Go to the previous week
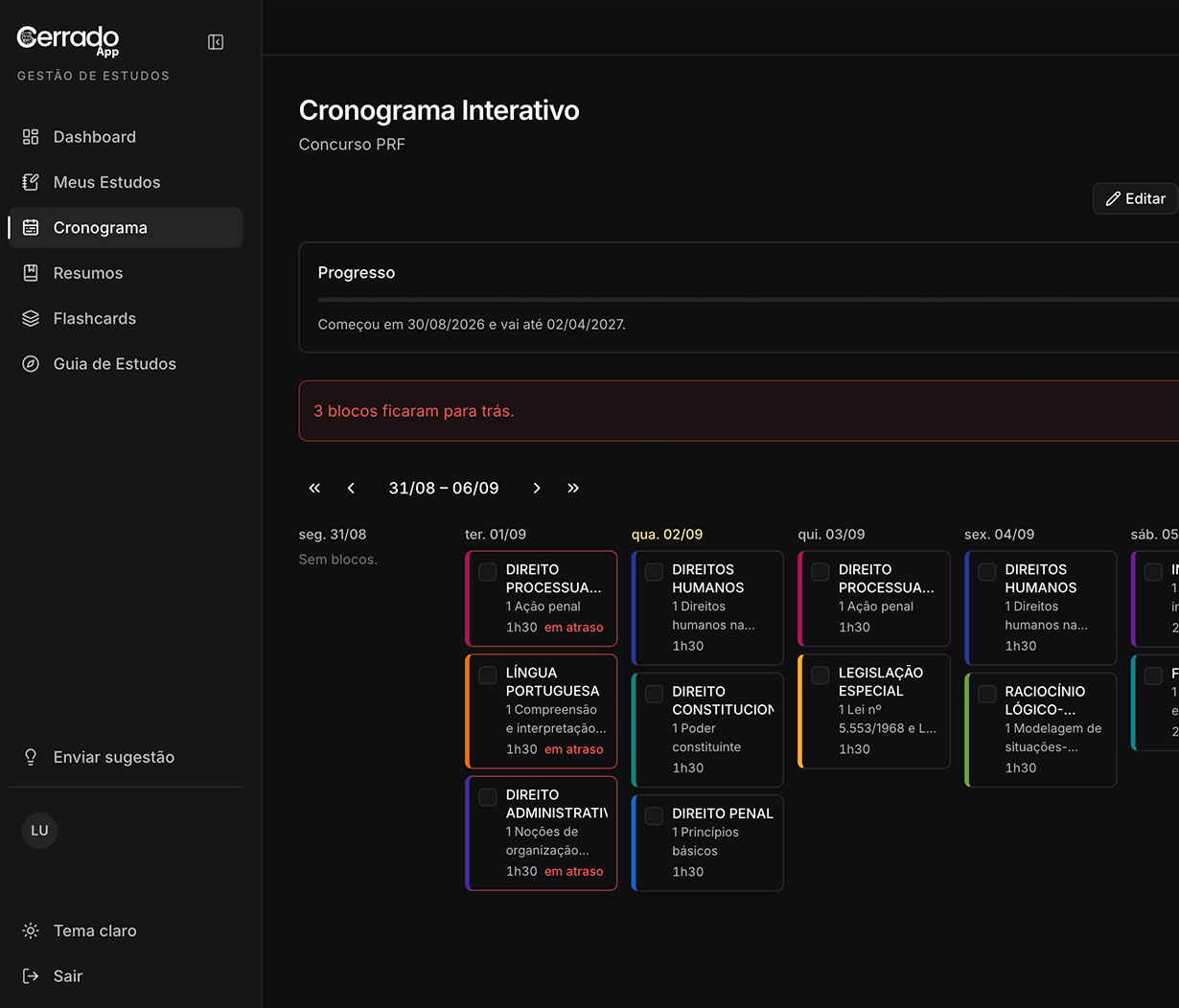The image size is (1179, 1008). (x=351, y=488)
